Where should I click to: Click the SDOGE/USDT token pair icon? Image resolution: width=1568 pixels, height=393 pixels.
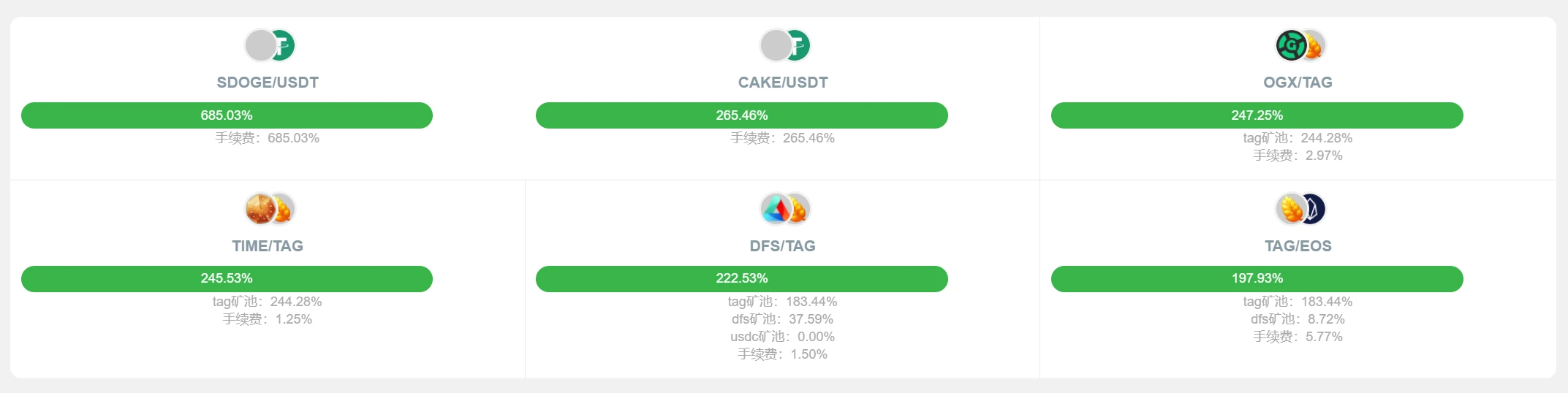pyautogui.click(x=269, y=45)
